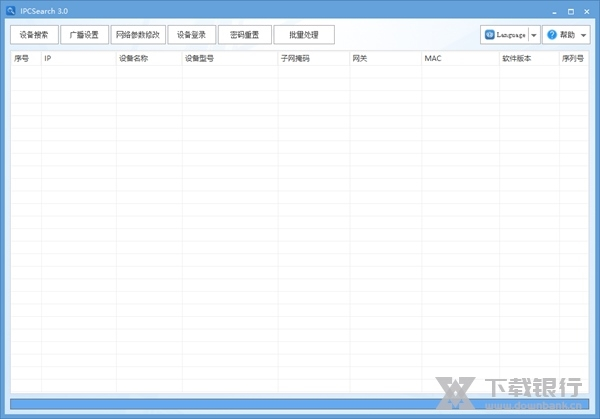Expand the Language dropdown arrow
The image size is (600, 419).
point(534,35)
